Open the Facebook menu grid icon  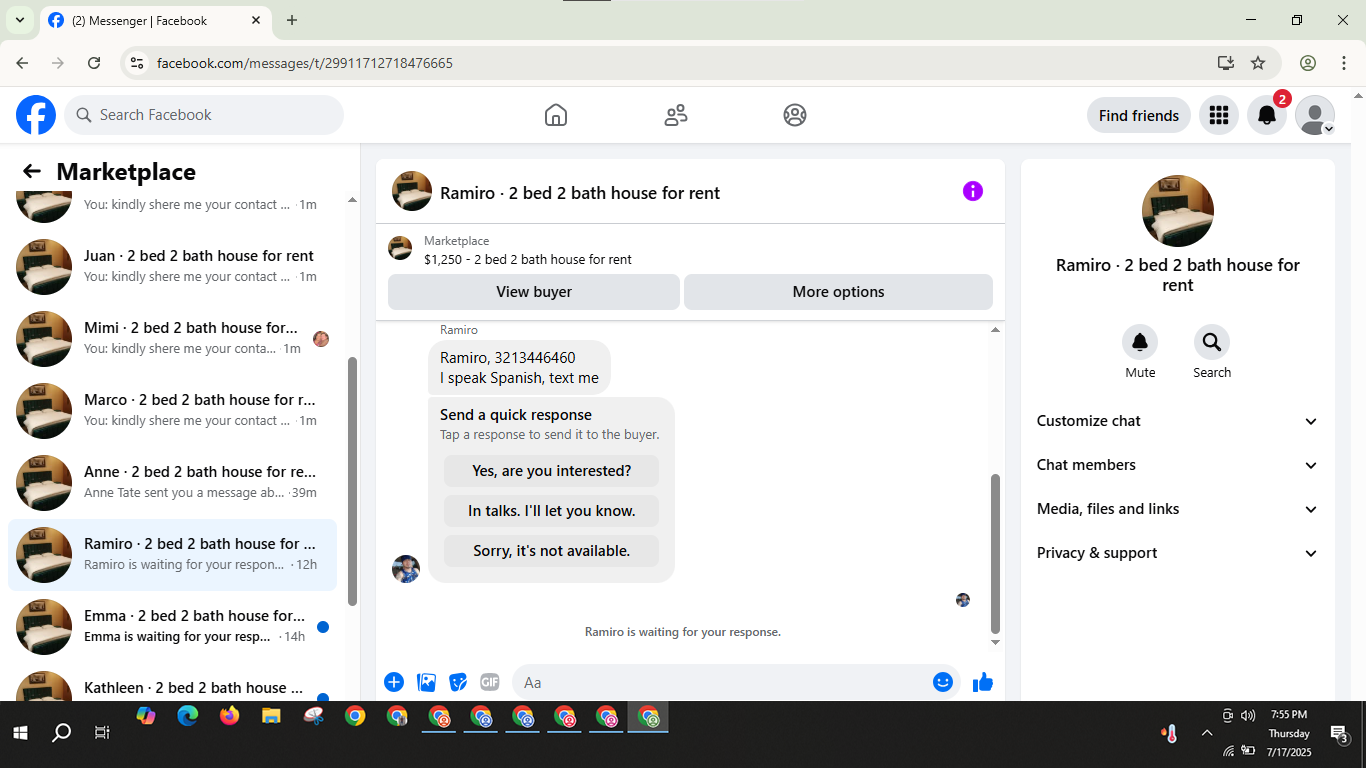(1218, 115)
